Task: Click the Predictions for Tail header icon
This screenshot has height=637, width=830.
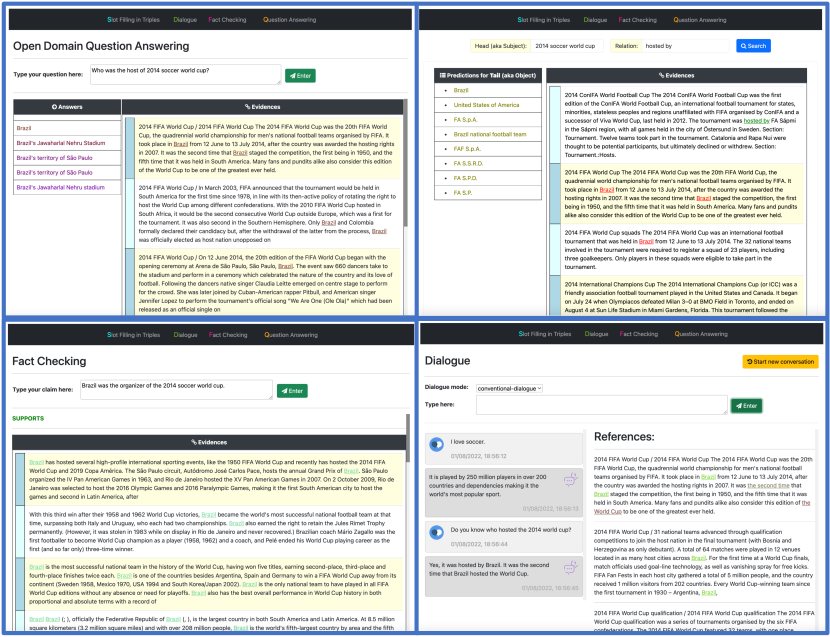Action: [443, 76]
